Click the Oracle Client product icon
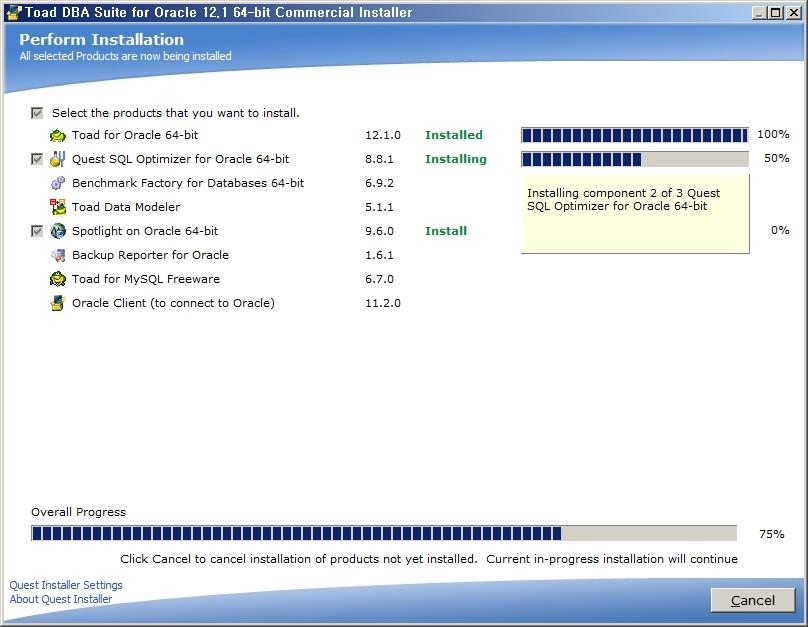 pyautogui.click(x=58, y=303)
